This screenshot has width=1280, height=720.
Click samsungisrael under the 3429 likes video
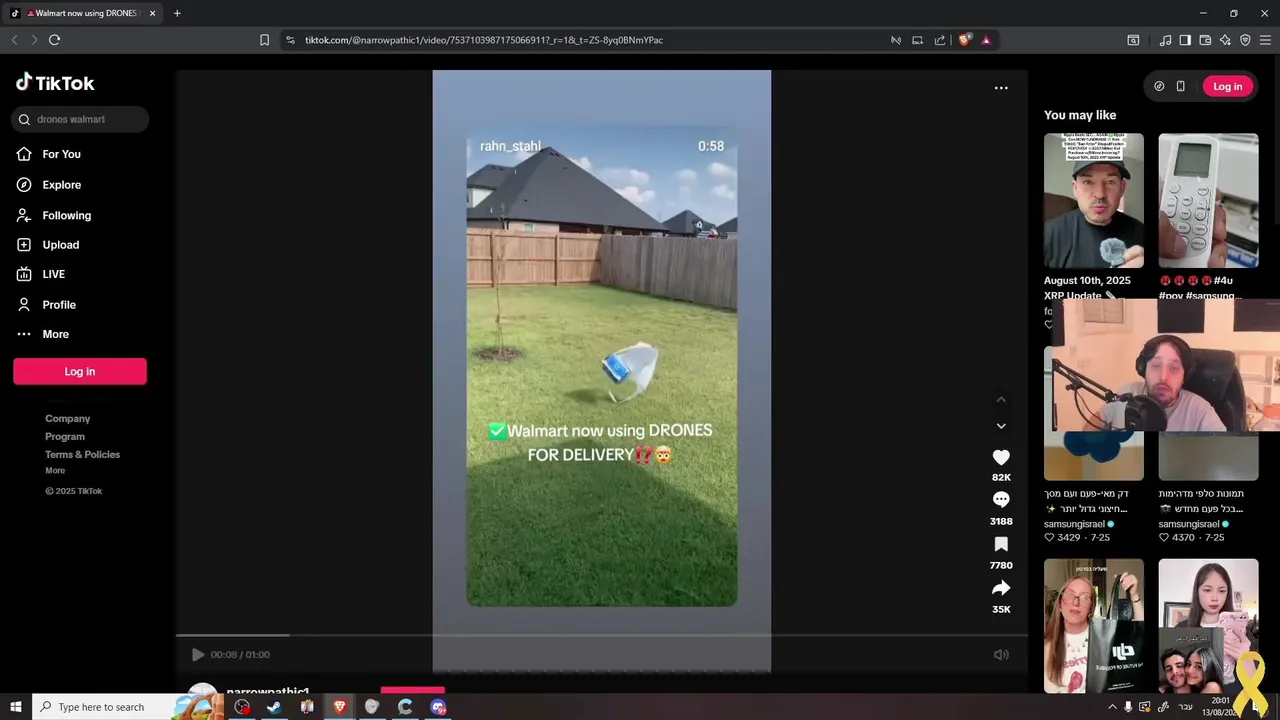[x=1075, y=524]
